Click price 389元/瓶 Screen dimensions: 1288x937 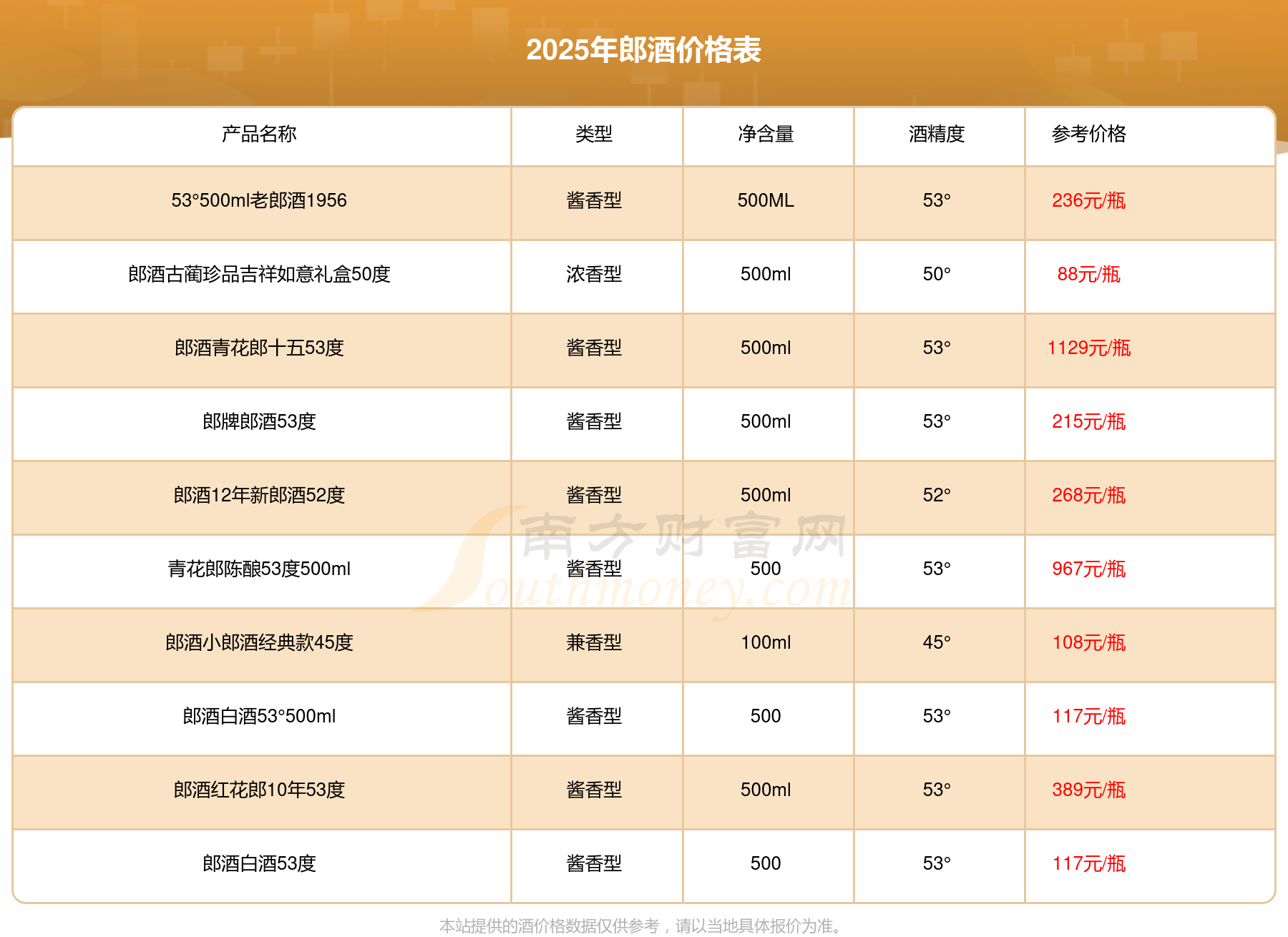point(1089,790)
